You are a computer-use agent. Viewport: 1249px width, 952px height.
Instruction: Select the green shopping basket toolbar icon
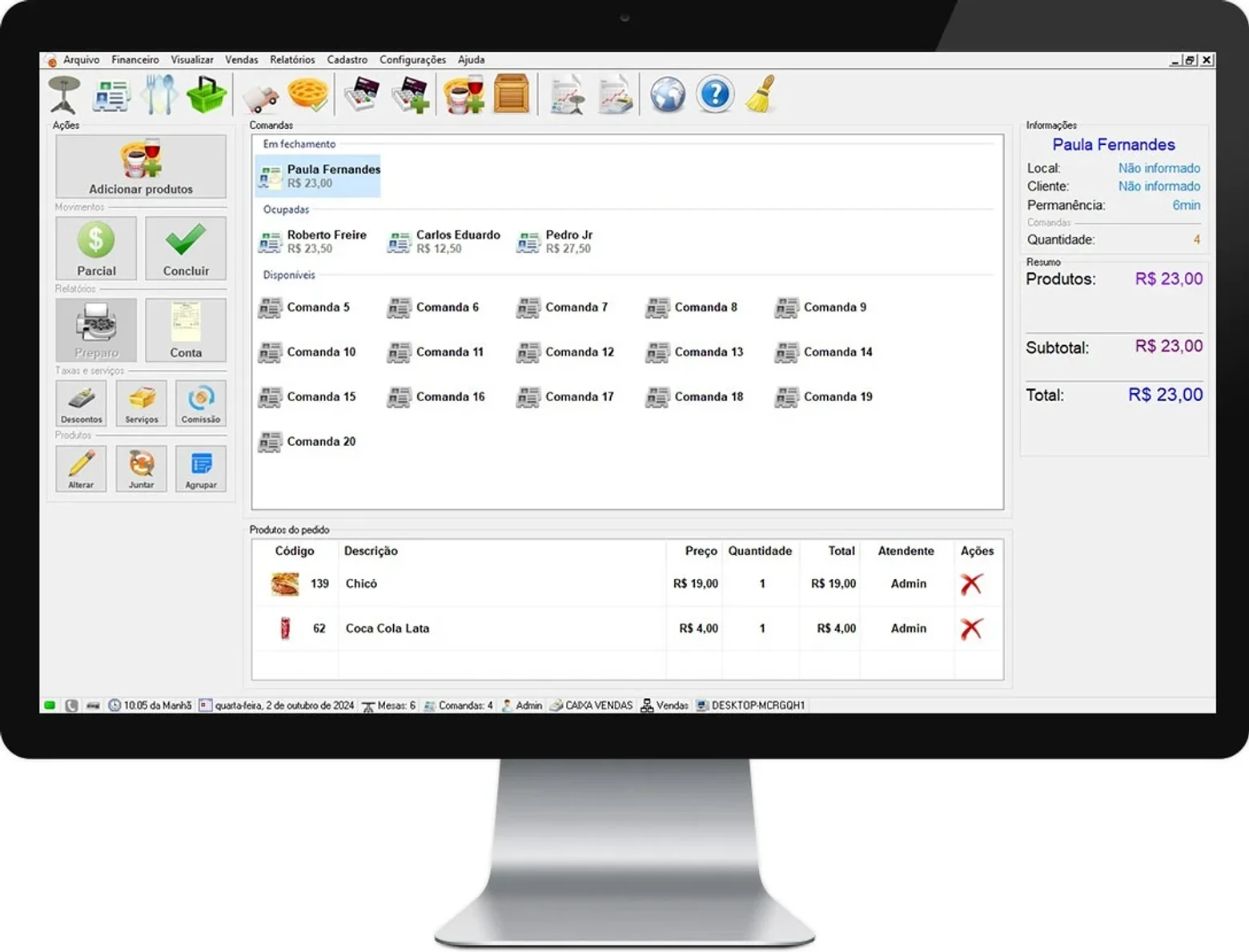click(207, 94)
